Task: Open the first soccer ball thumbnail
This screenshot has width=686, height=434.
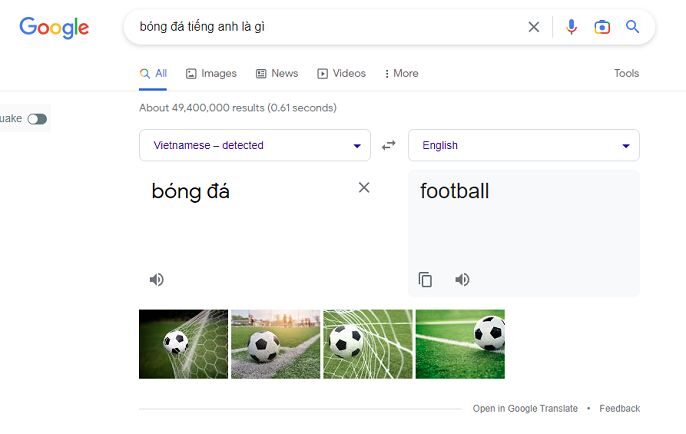Action: tap(183, 344)
